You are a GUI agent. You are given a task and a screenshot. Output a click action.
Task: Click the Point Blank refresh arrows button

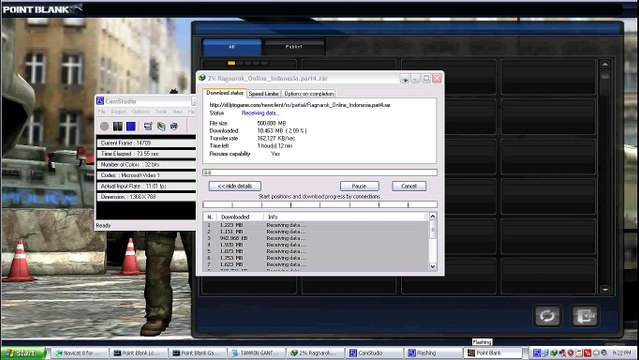click(x=547, y=316)
